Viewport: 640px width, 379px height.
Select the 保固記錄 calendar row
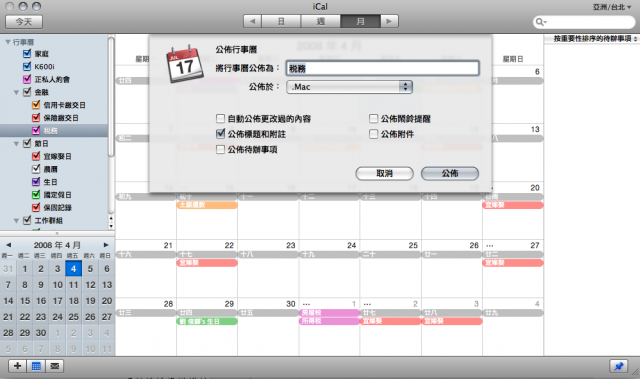click(x=54, y=208)
